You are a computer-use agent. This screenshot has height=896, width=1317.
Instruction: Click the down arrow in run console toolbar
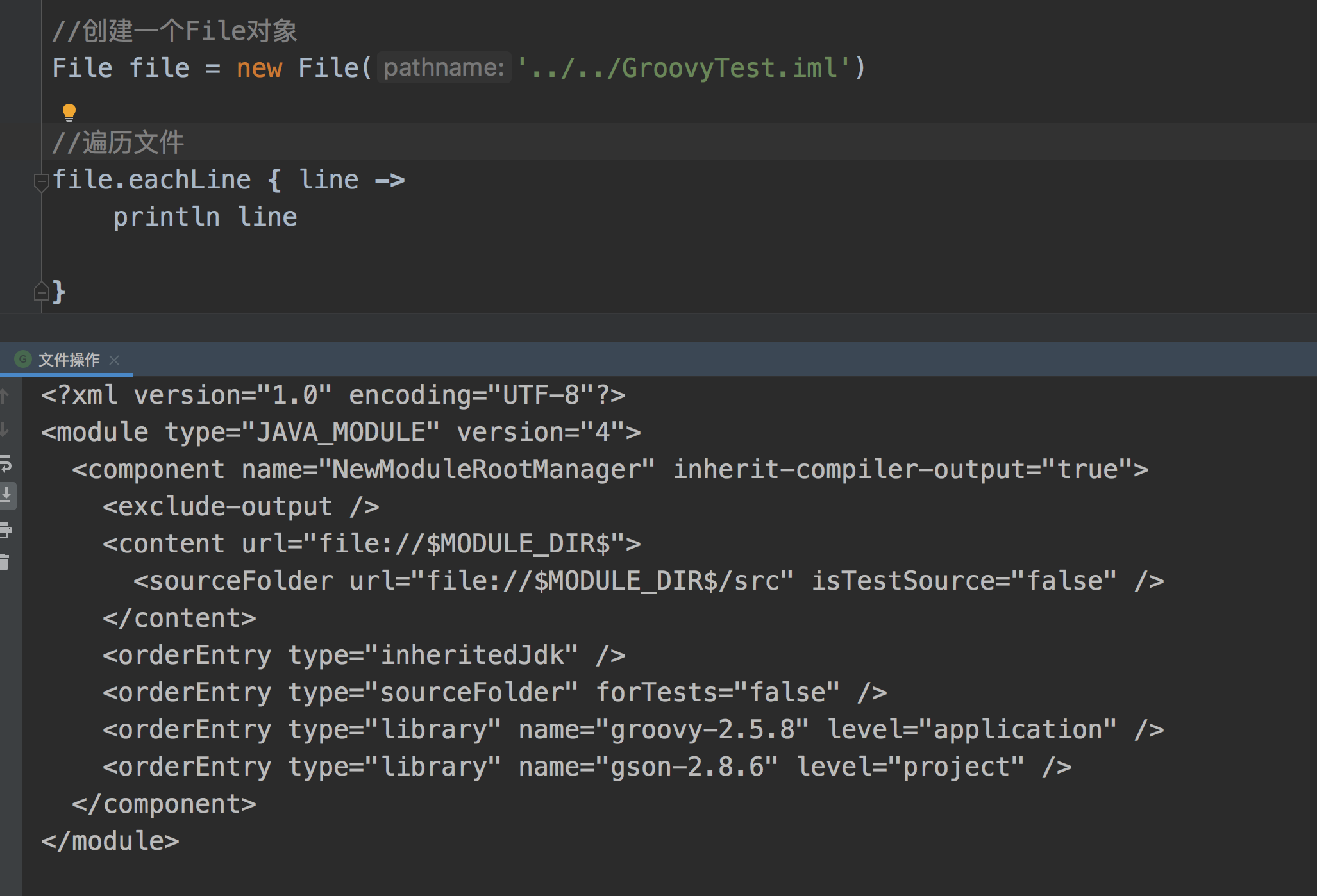tap(4, 429)
